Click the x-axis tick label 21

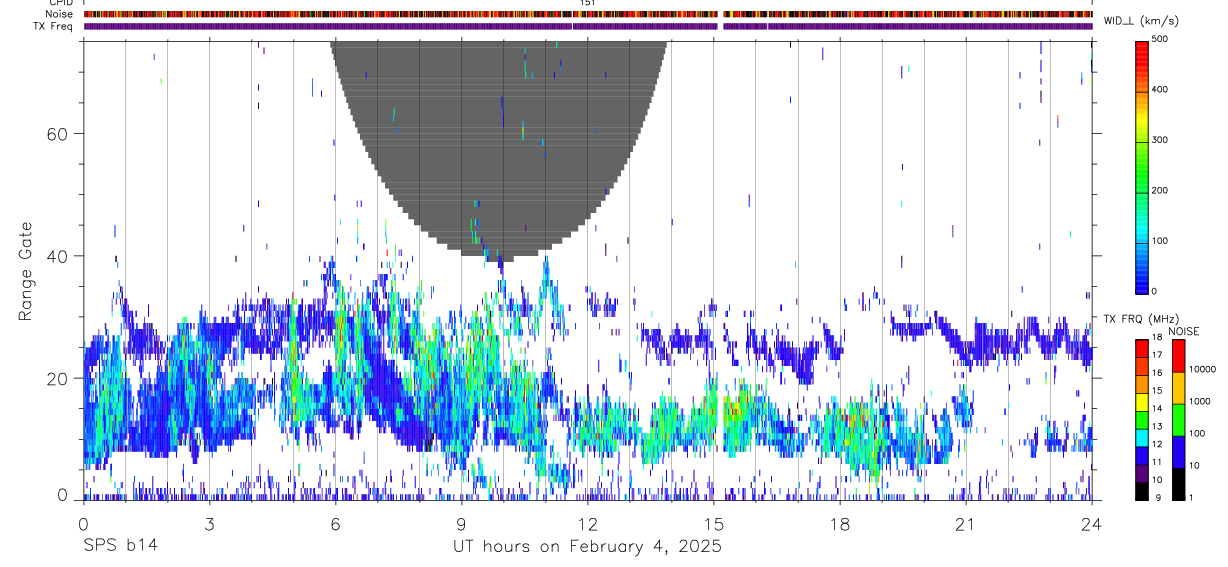[966, 523]
